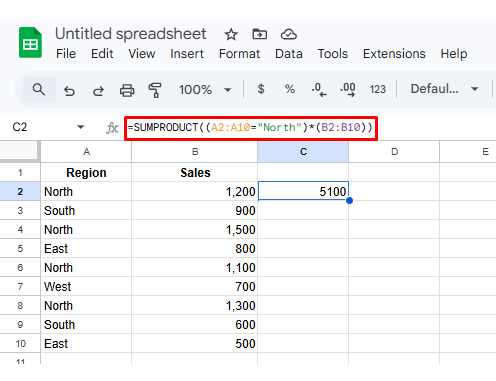Select the West region cell
Screen dimensions: 496x381
click(x=86, y=286)
